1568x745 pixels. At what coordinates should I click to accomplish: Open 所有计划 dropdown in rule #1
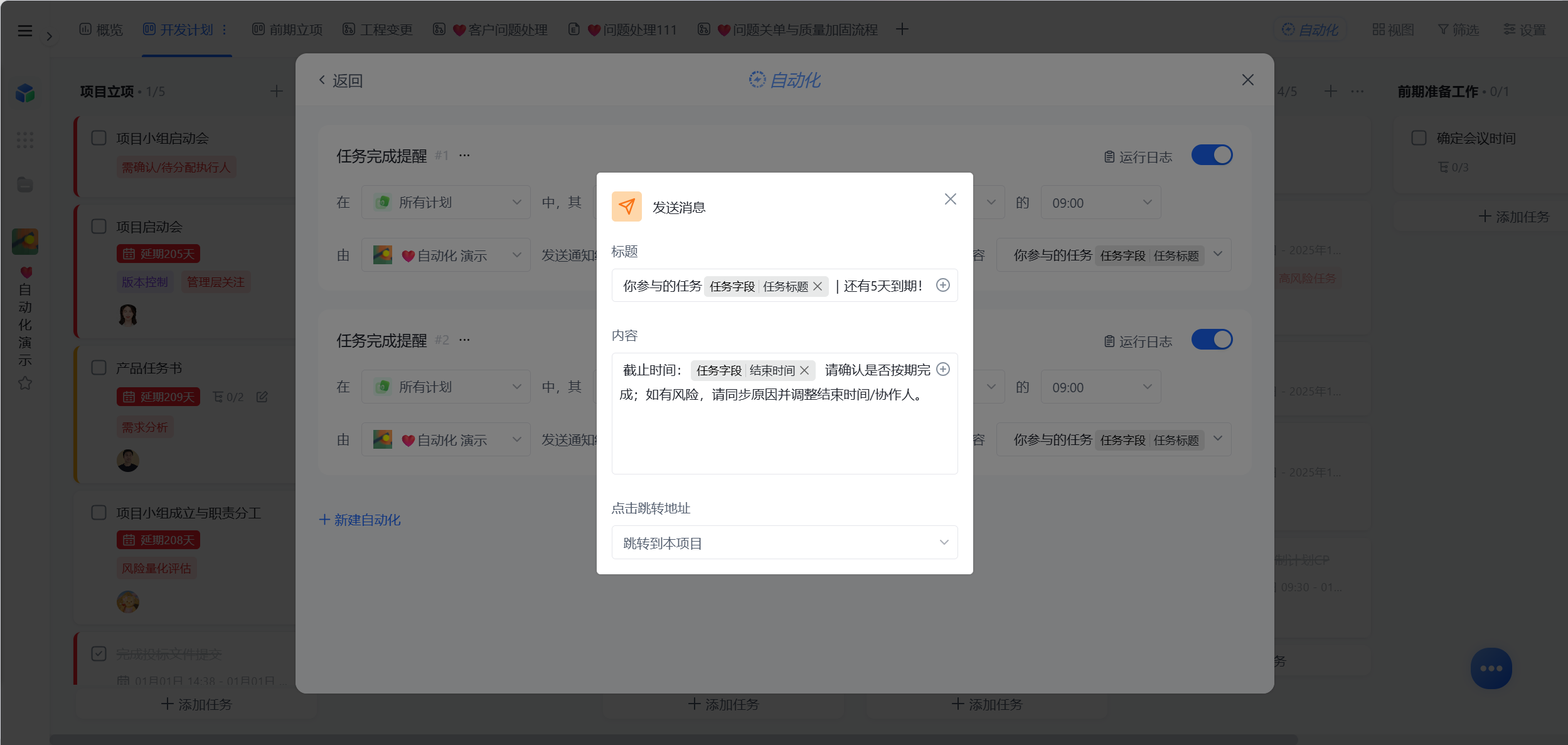(446, 202)
